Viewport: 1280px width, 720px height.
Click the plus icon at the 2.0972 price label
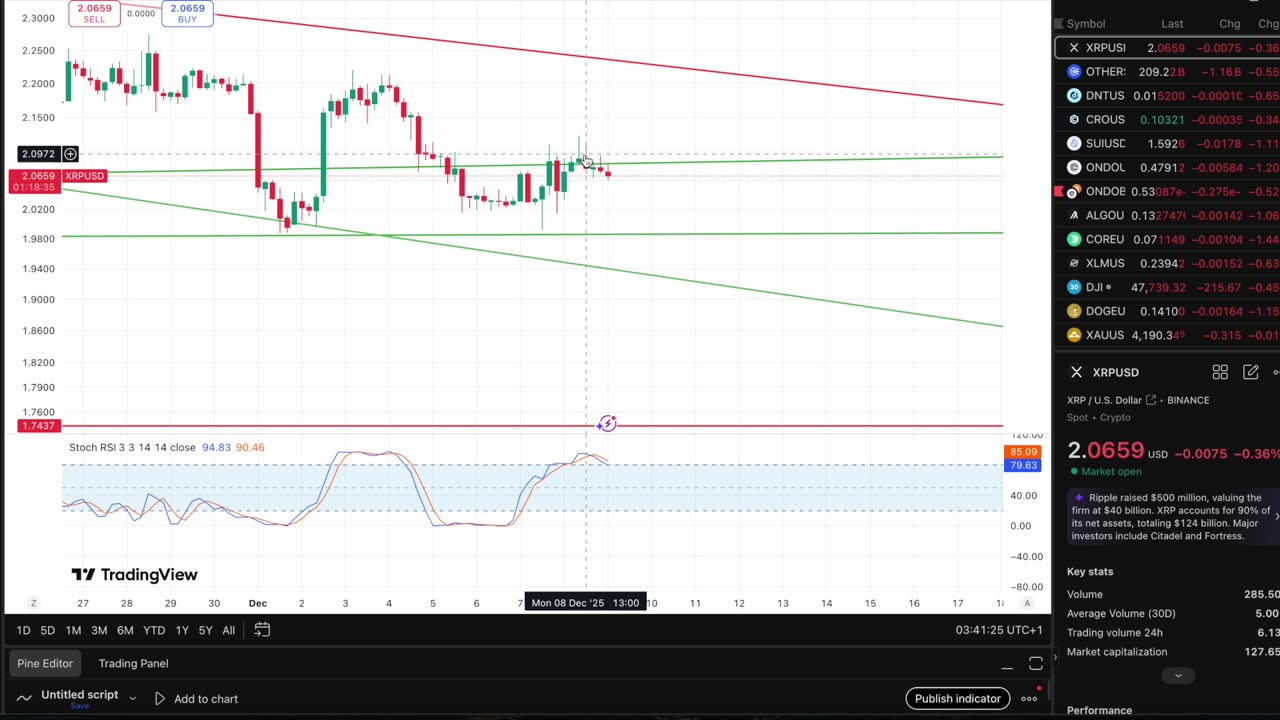70,154
